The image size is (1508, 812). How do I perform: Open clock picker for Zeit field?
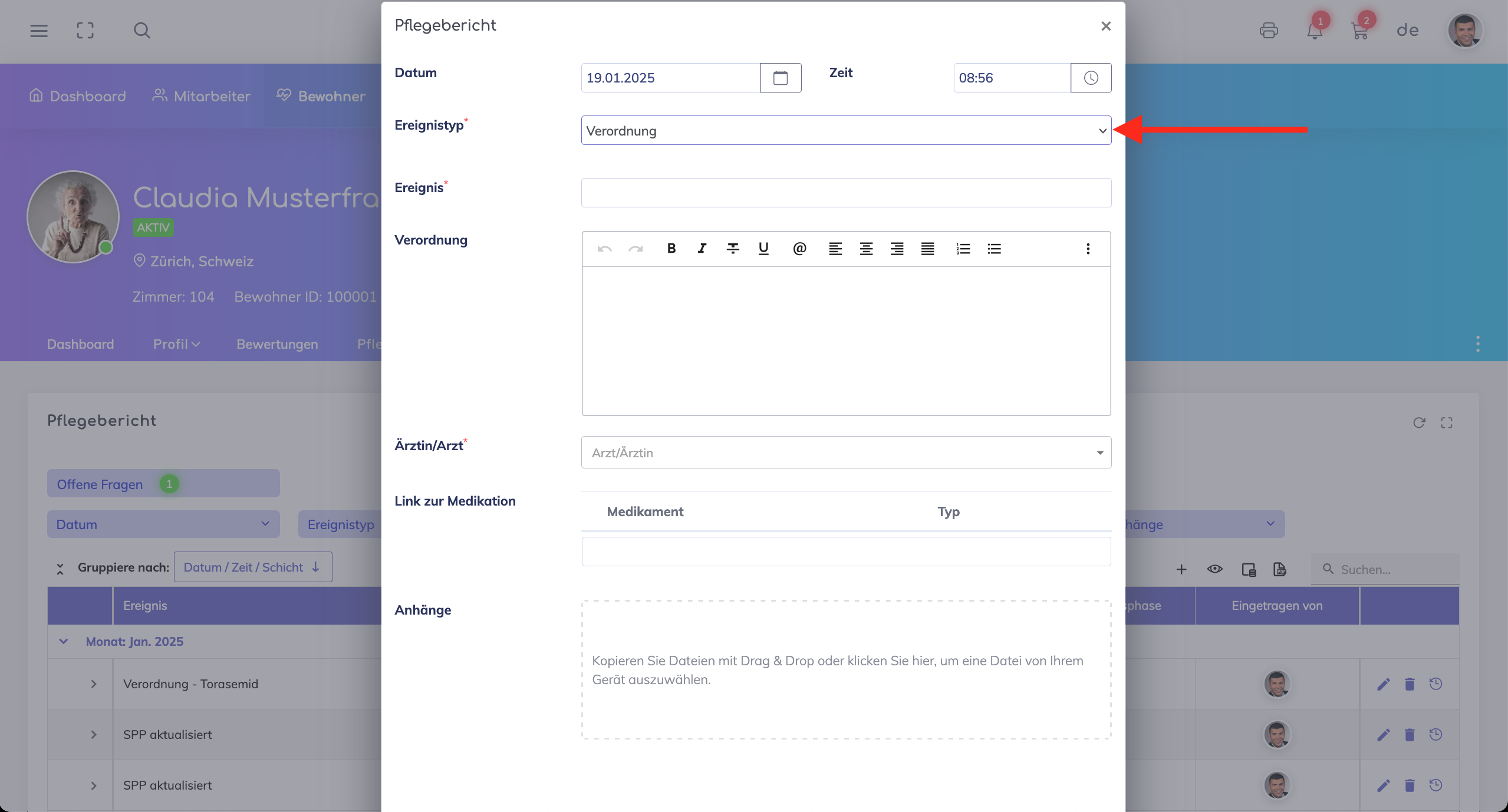1091,78
